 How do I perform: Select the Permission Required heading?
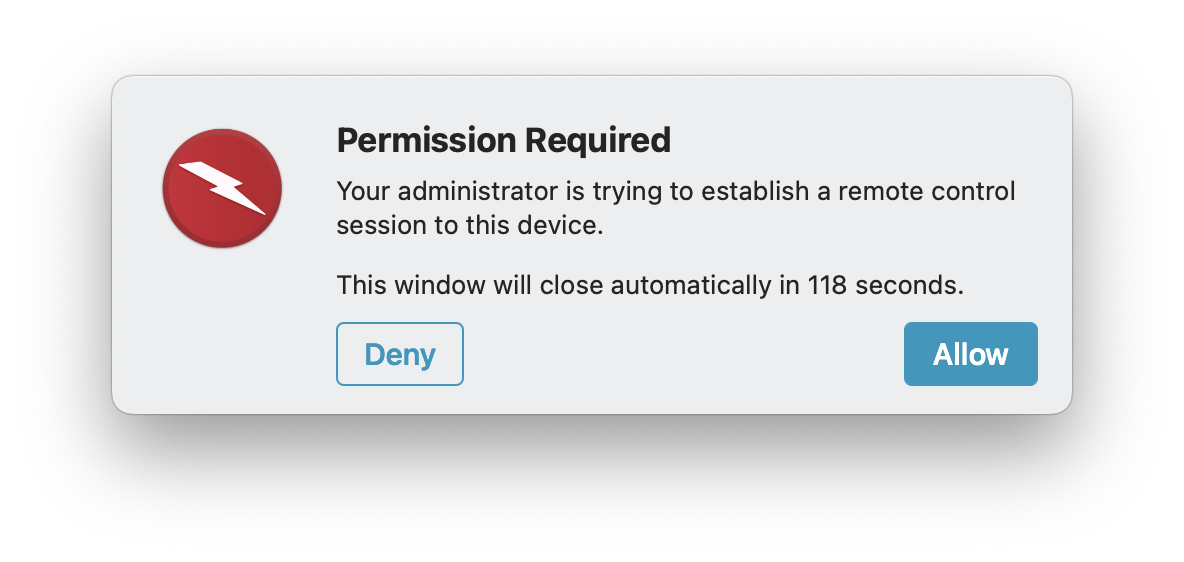tap(504, 140)
